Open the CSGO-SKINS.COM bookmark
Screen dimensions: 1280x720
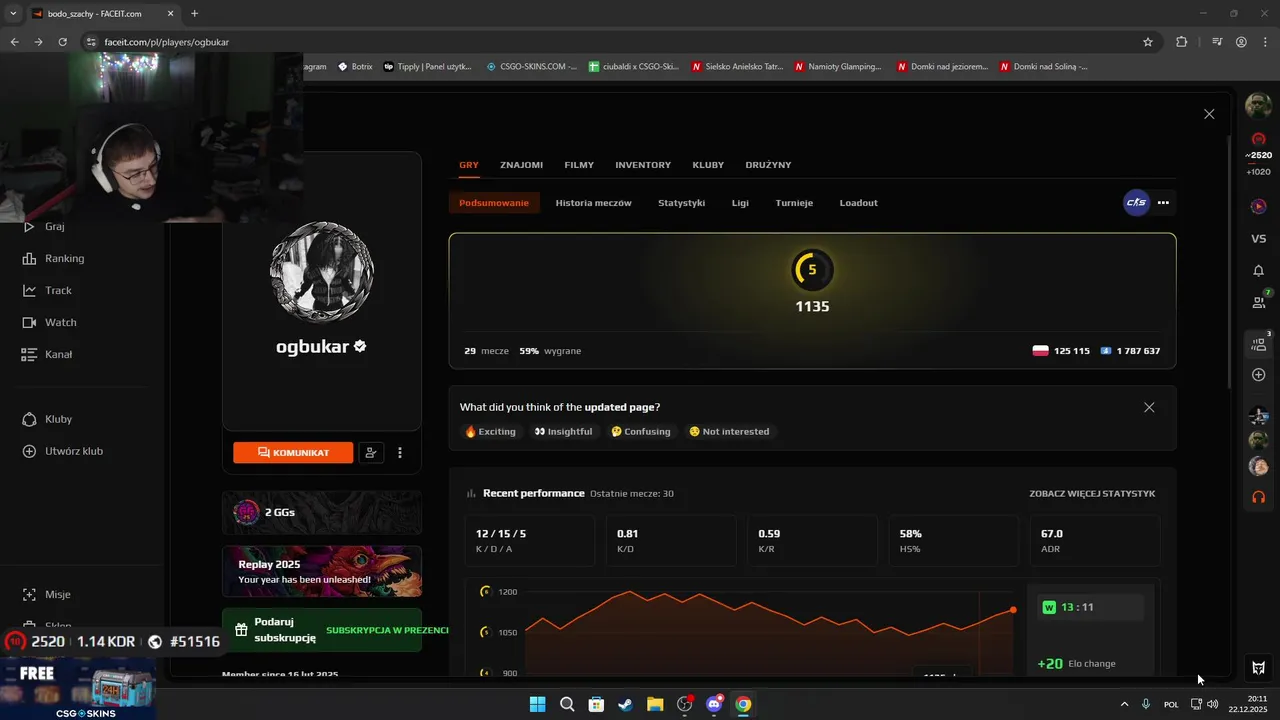point(532,67)
